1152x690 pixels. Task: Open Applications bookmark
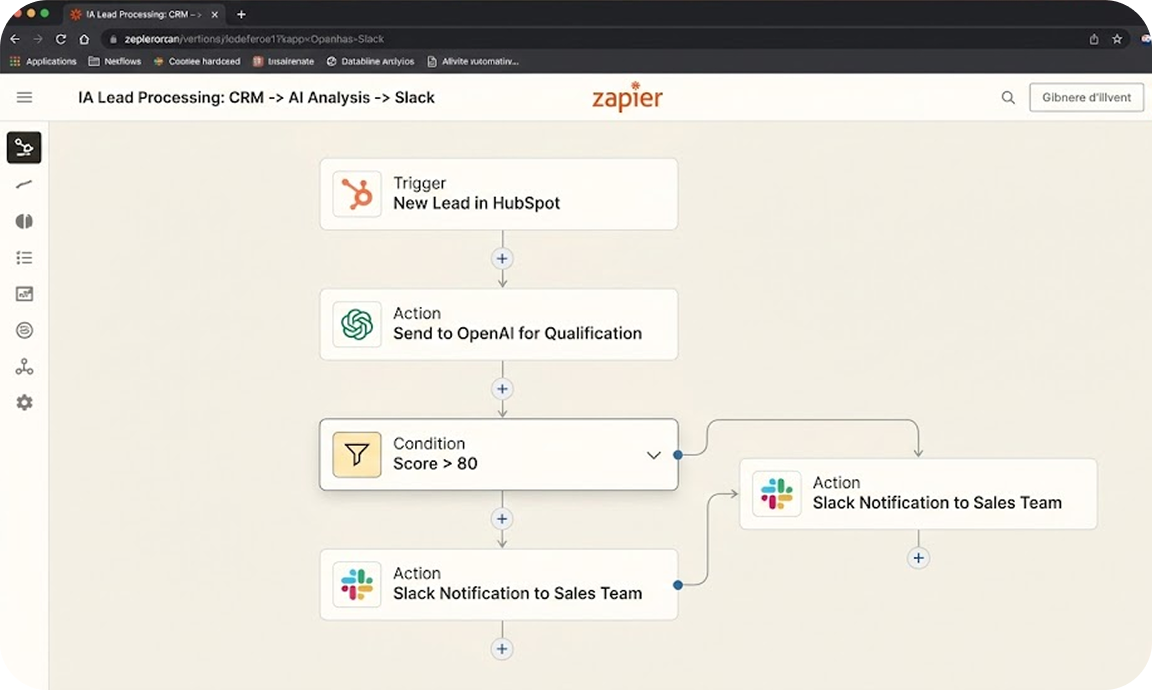tap(43, 61)
